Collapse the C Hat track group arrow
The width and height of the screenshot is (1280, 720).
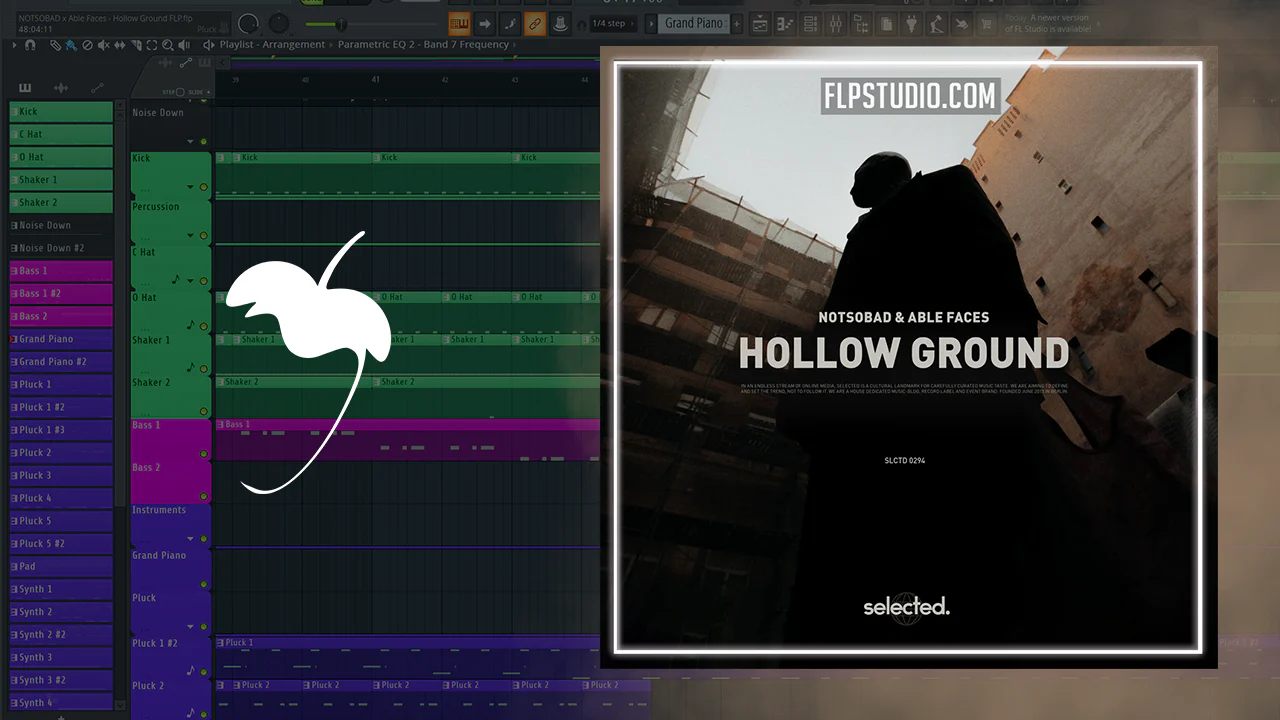coord(190,281)
